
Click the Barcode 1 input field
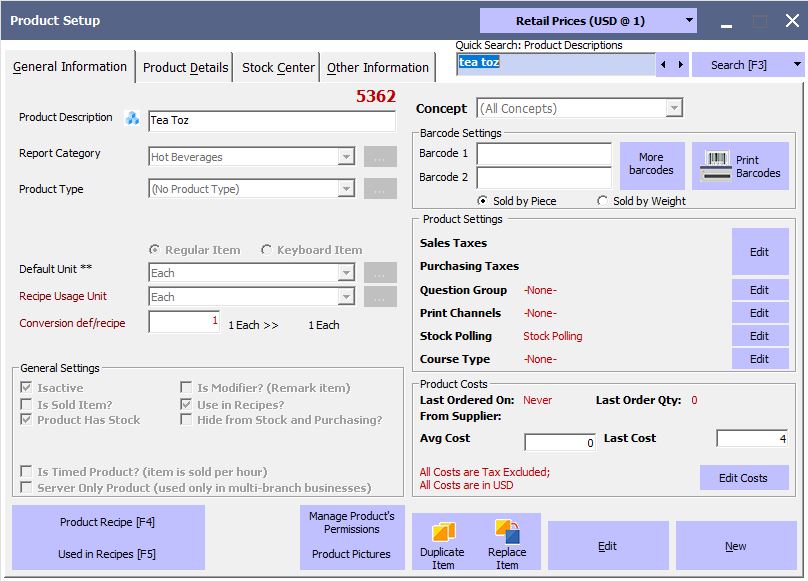[544, 154]
